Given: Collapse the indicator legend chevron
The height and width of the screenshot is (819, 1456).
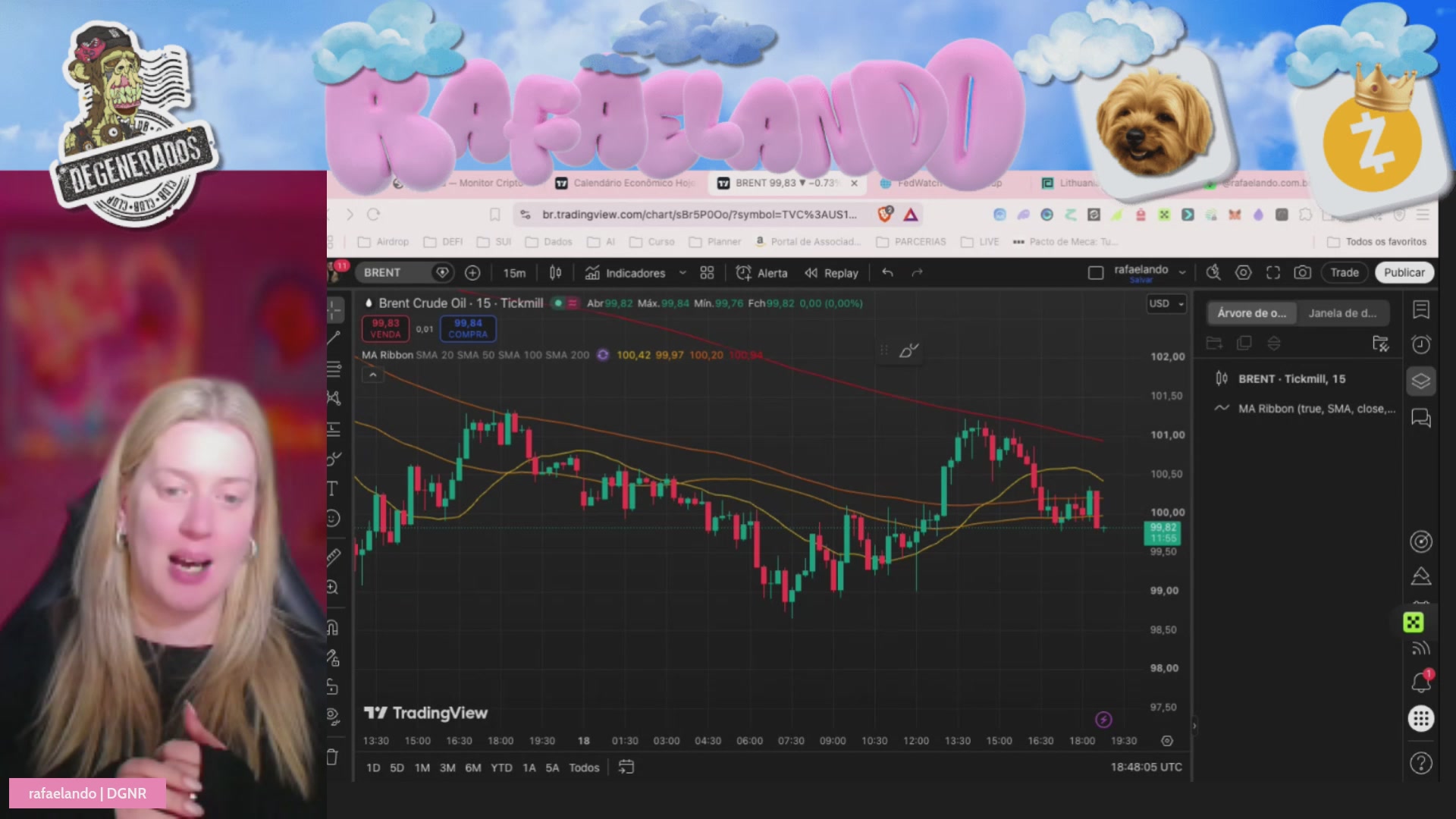Looking at the screenshot, I should 372,375.
